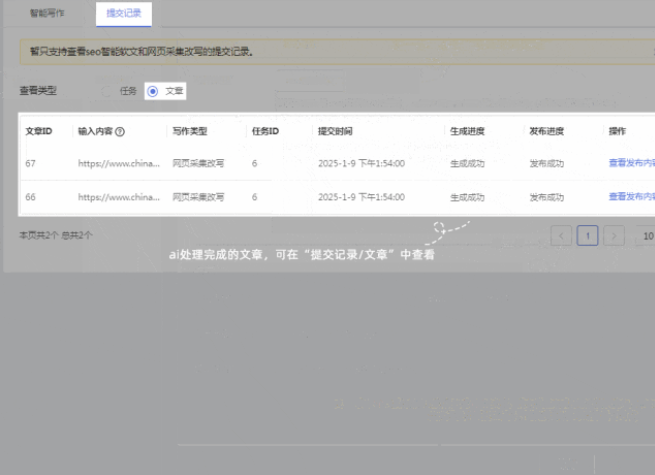
Task: Open 查看发布内容 for article 66
Action: click(x=631, y=197)
